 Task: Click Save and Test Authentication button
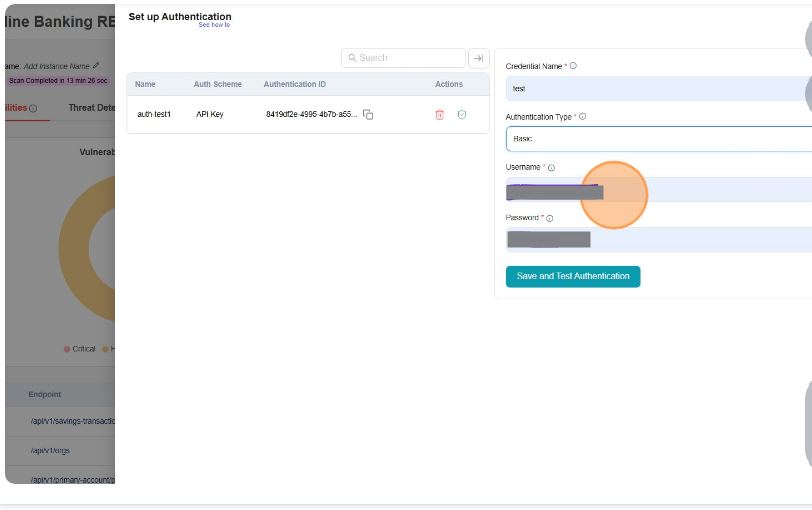[573, 276]
